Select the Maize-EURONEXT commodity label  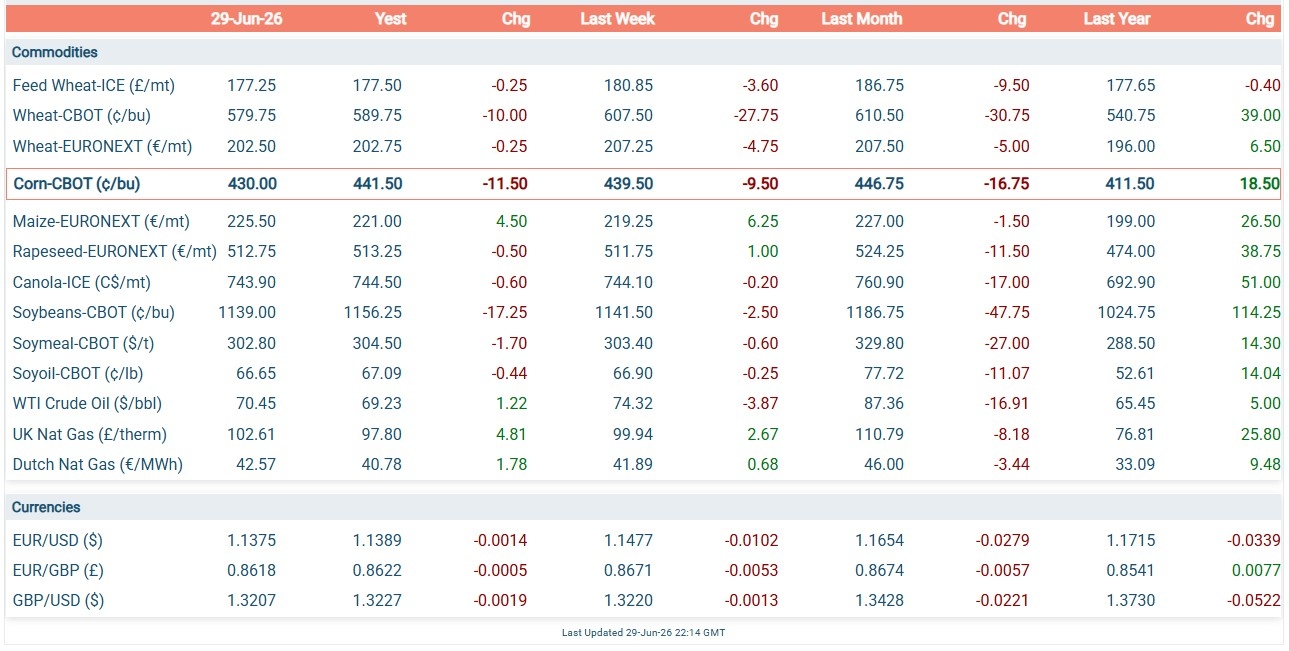coord(101,222)
